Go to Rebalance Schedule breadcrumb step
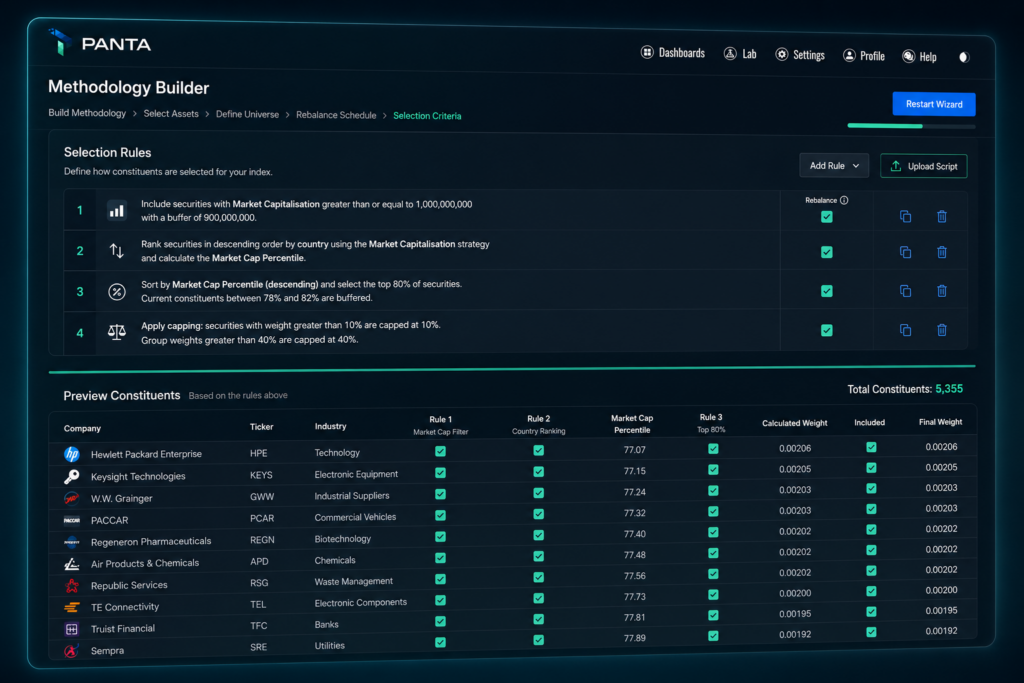The height and width of the screenshot is (683, 1024). click(336, 115)
